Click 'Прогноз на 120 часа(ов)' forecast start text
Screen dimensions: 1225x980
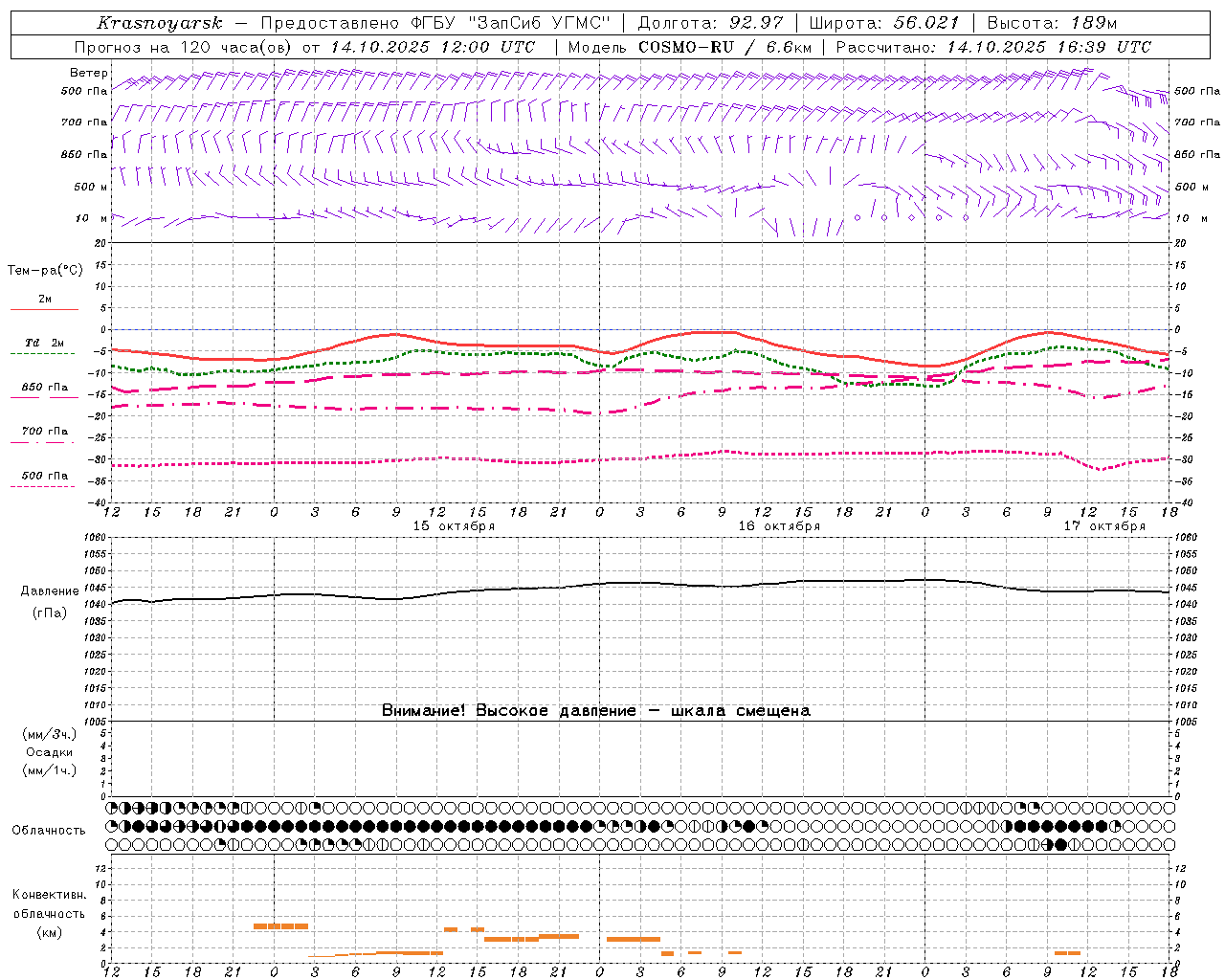pyautogui.click(x=184, y=47)
